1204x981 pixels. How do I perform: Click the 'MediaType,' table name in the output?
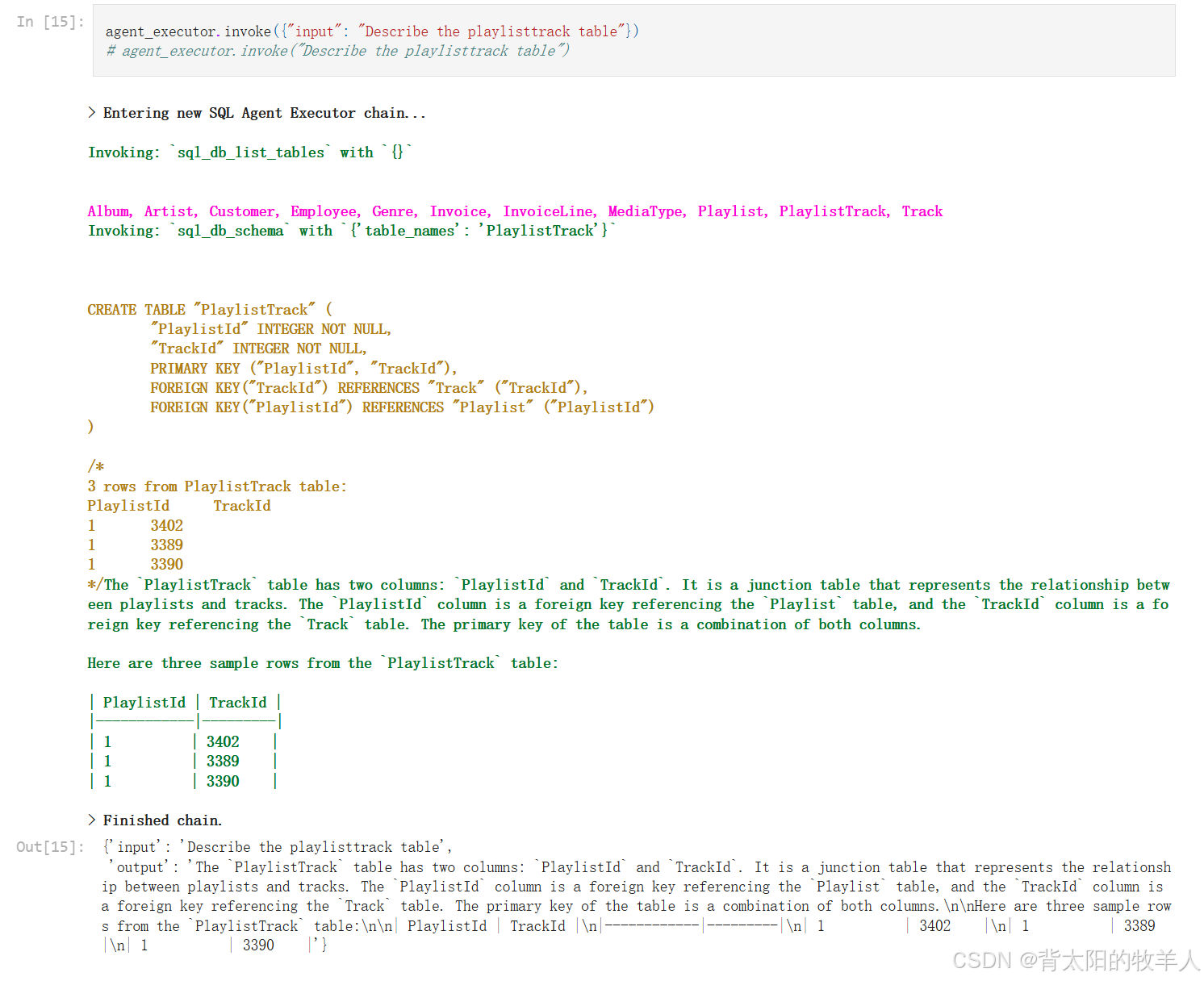648,211
